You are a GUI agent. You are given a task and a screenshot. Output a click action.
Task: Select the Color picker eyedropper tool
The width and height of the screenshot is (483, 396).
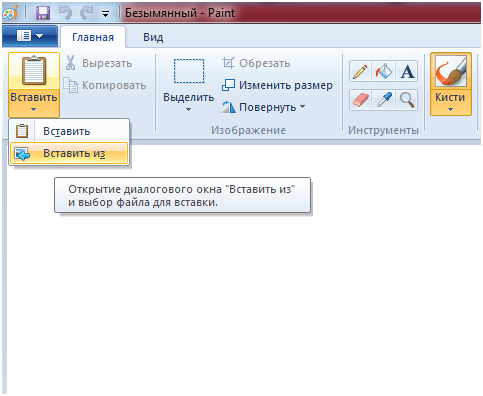[383, 100]
